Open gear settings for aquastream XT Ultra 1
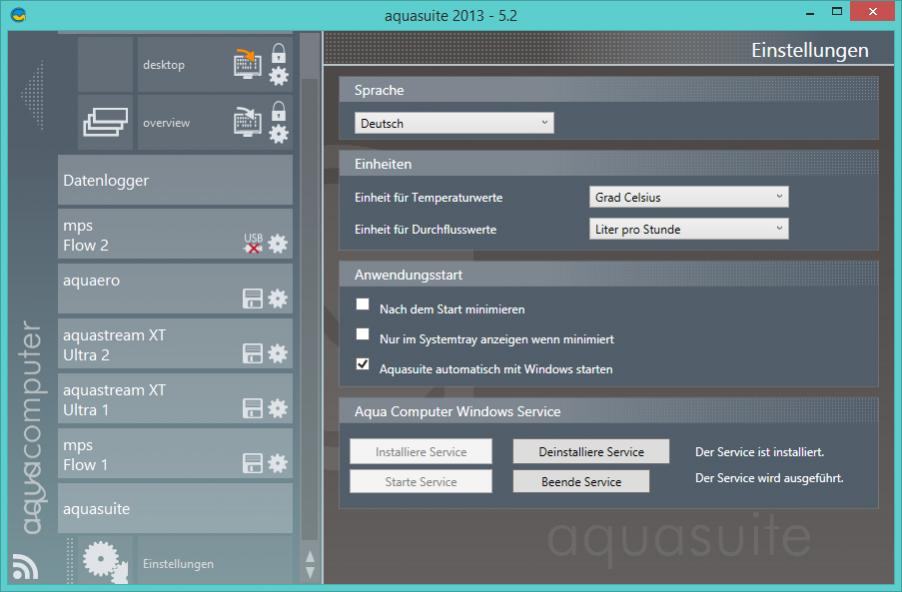 pos(278,408)
